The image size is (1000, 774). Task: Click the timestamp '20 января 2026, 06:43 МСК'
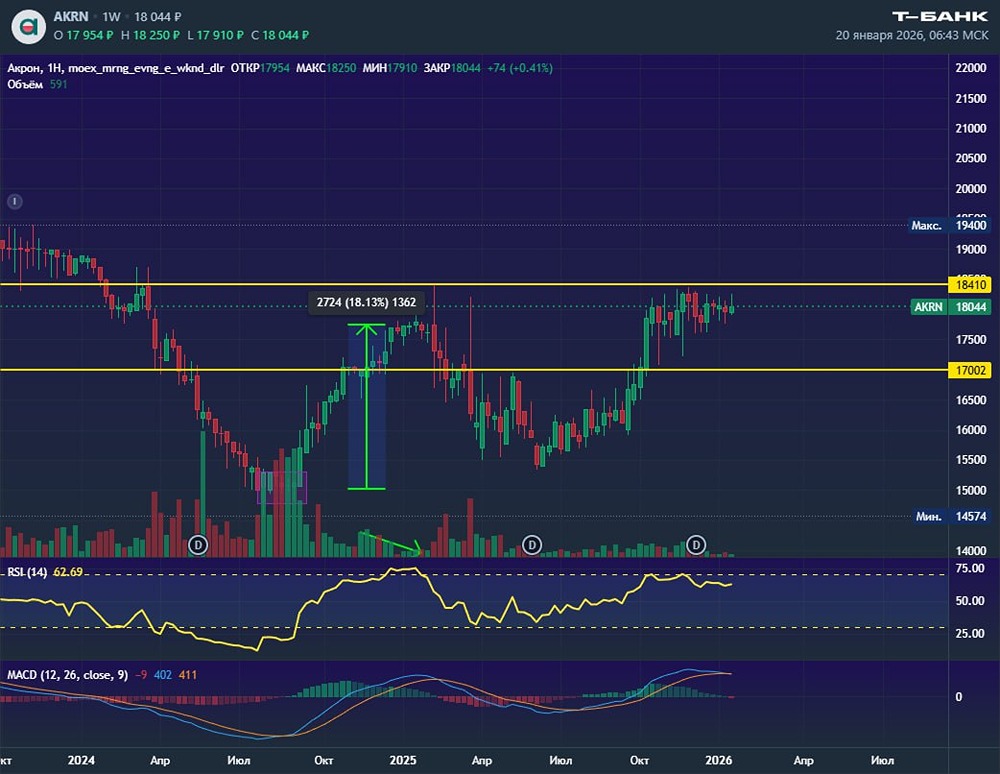(912, 35)
